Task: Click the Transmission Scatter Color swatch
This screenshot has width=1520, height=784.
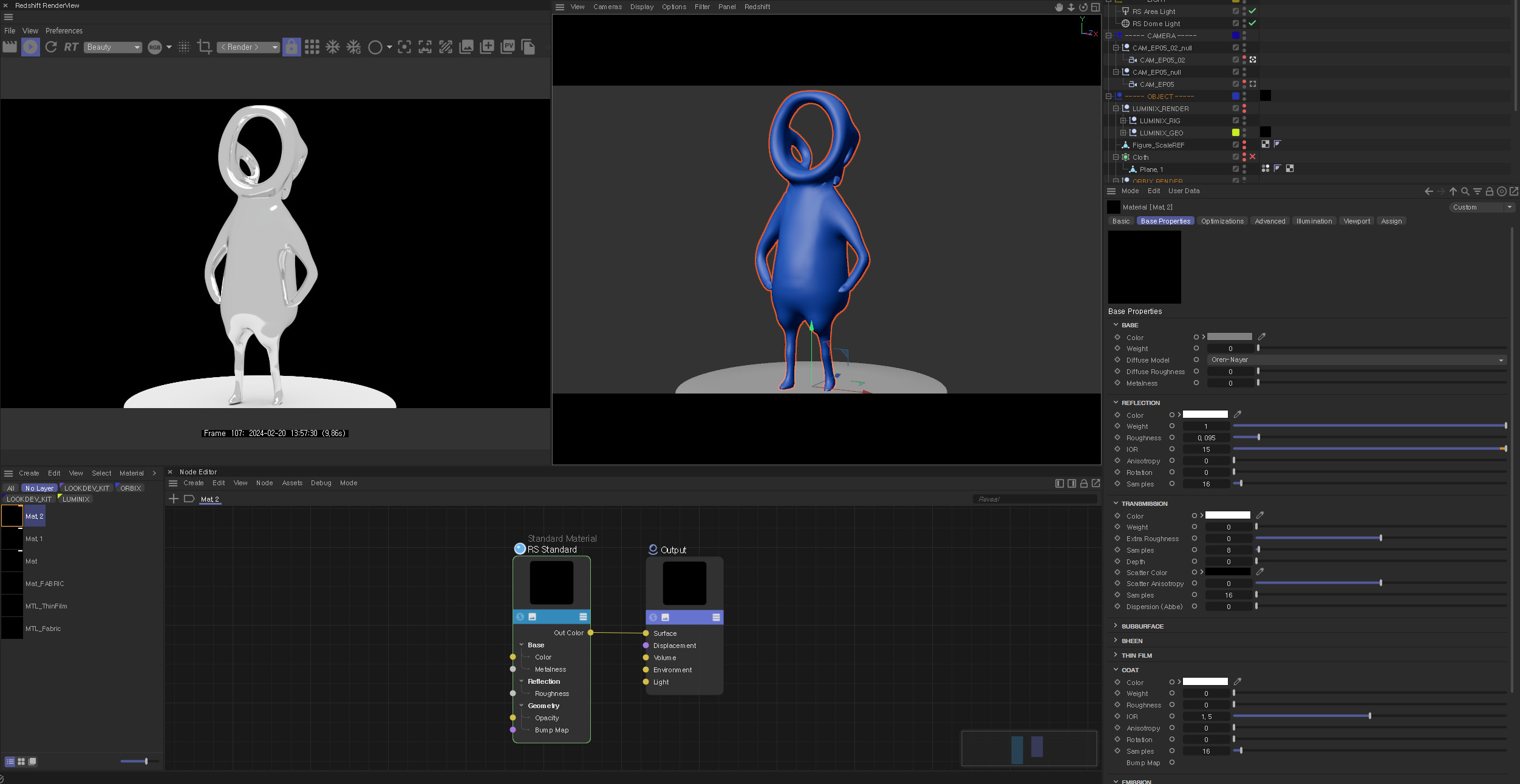Action: click(x=1228, y=572)
